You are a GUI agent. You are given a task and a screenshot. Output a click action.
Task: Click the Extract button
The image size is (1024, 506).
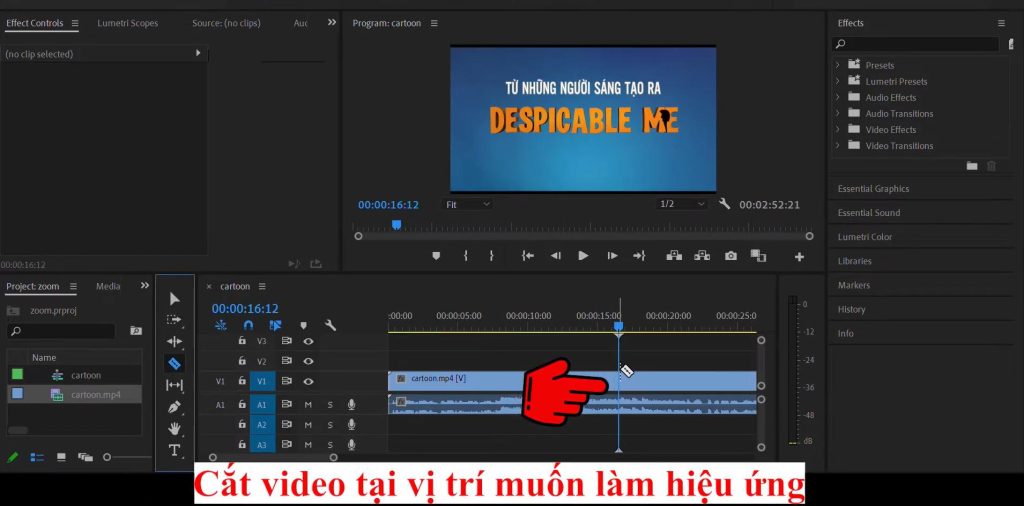tap(702, 256)
